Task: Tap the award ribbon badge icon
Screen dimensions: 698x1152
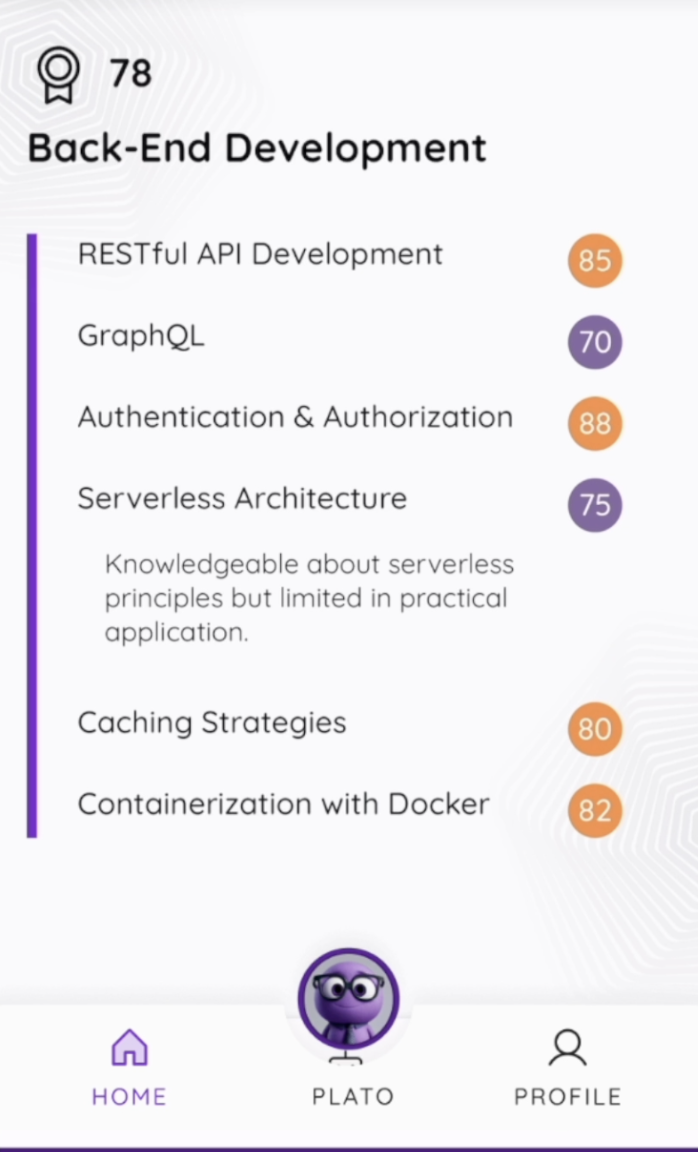Action: tap(58, 75)
